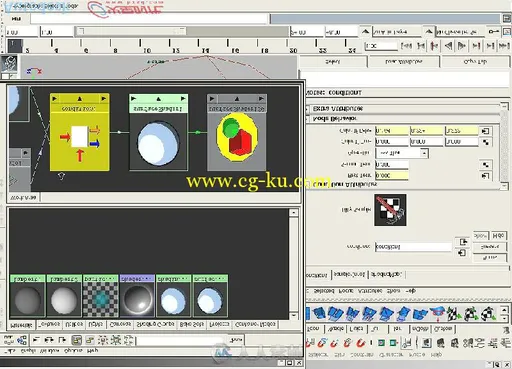
Task: Click the play backward button
Action: click(449, 45)
